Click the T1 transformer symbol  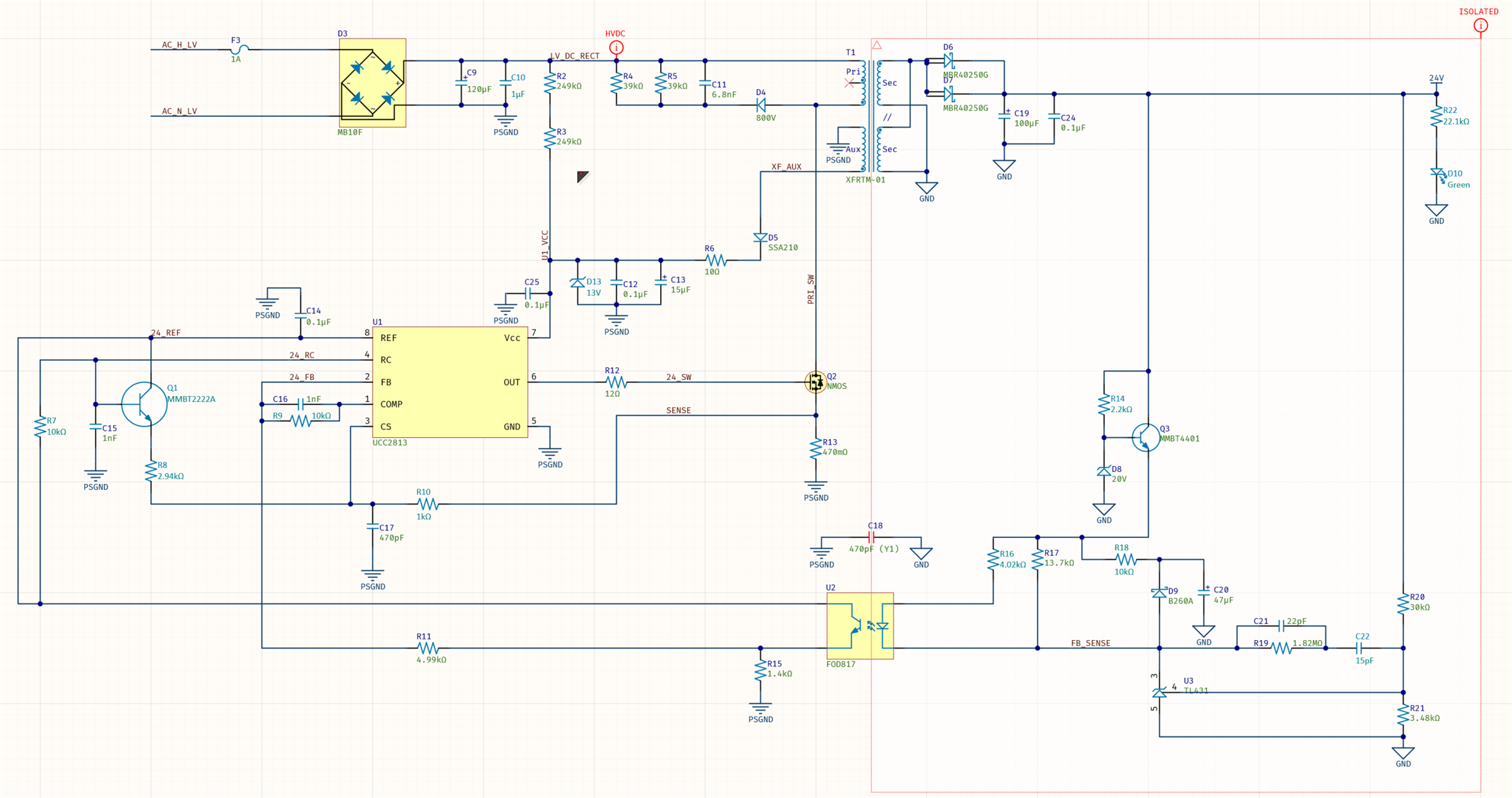coord(872,116)
